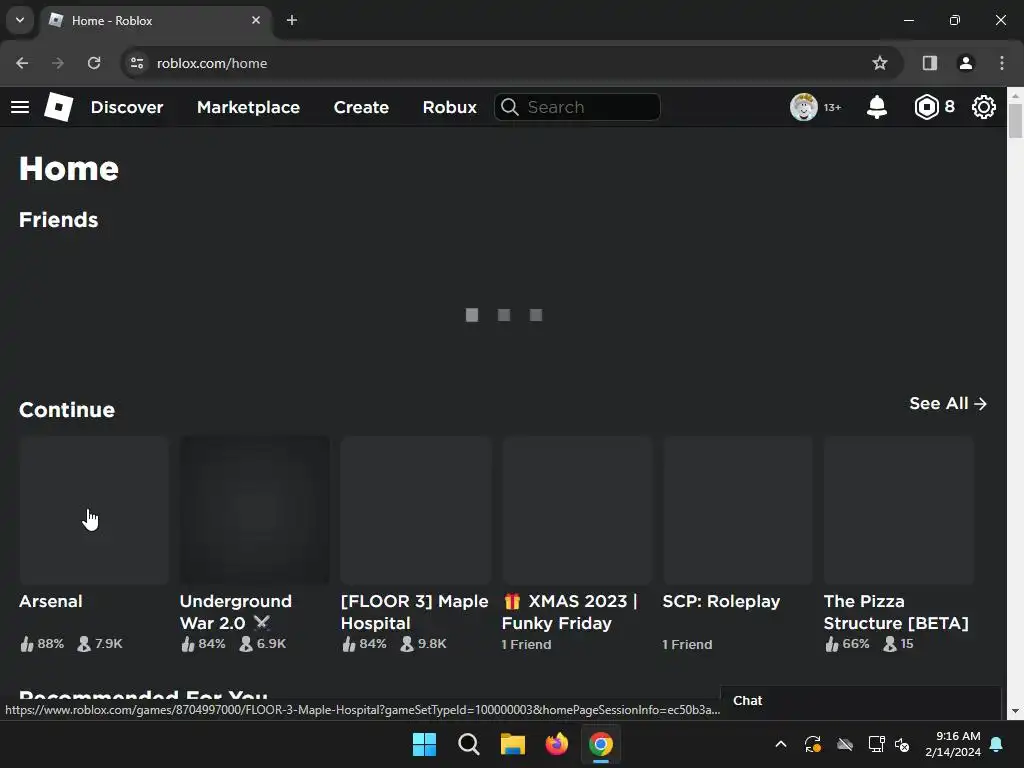The height and width of the screenshot is (768, 1024).
Task: Click the page scrollbar down arrow
Action: pos(1015,711)
